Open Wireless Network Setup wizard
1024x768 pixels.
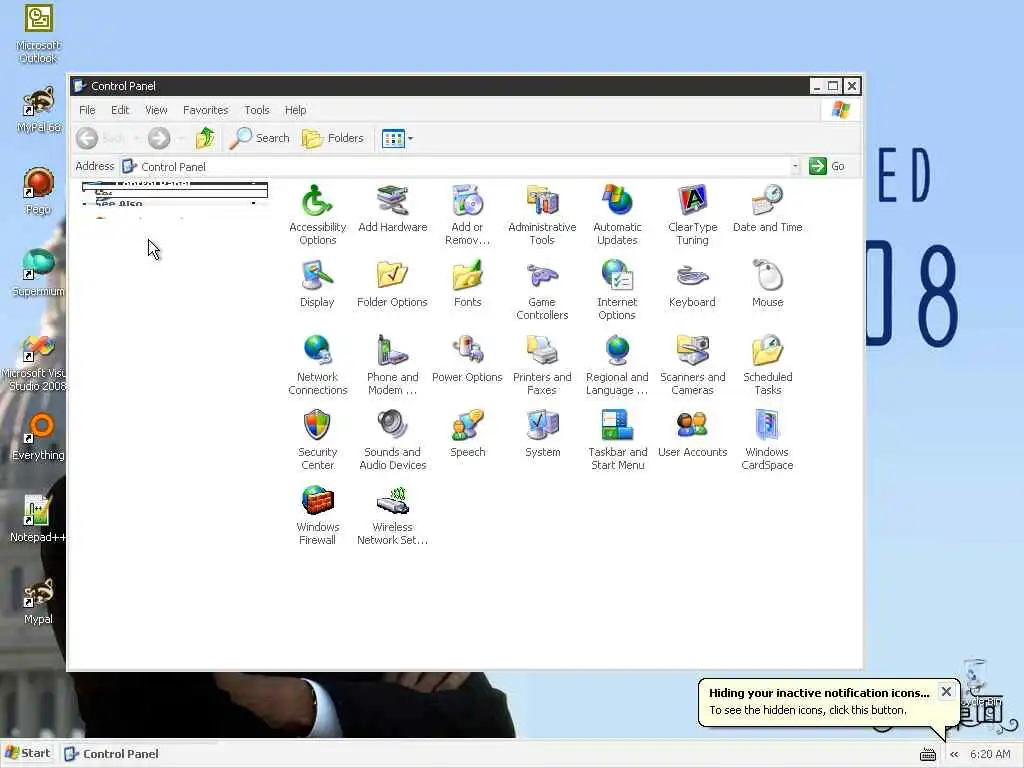click(x=392, y=515)
